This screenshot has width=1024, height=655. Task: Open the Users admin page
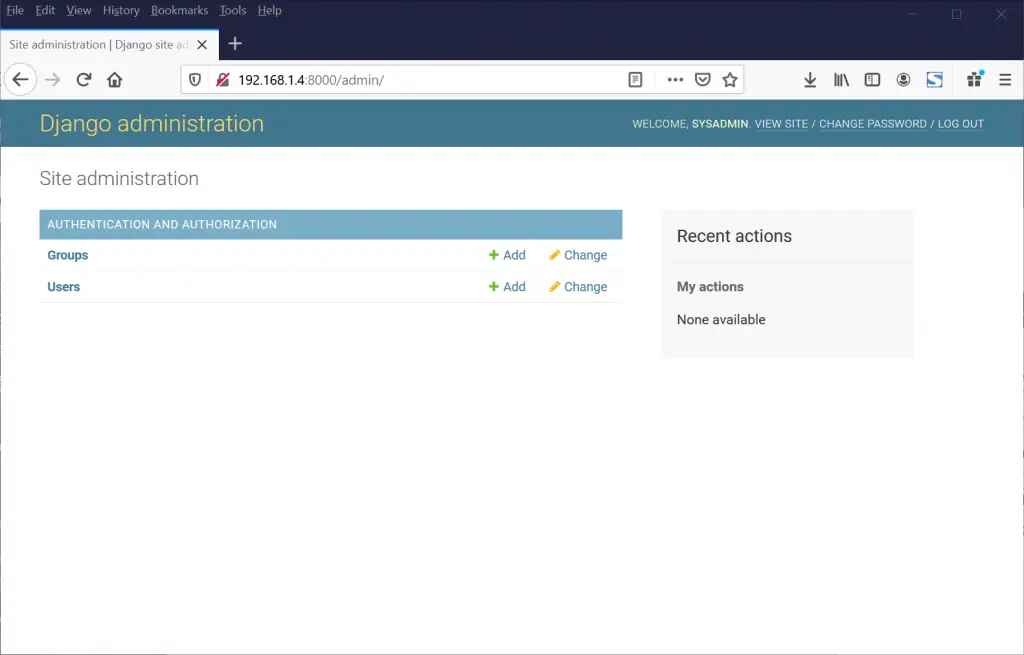pyautogui.click(x=63, y=287)
